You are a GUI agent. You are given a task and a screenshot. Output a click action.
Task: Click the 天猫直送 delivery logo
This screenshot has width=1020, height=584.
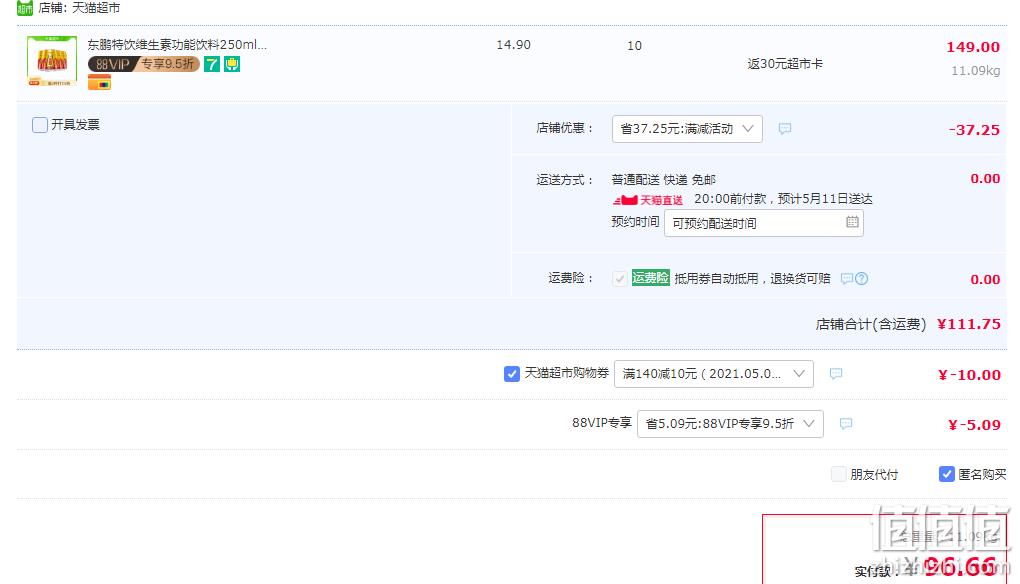tap(648, 200)
